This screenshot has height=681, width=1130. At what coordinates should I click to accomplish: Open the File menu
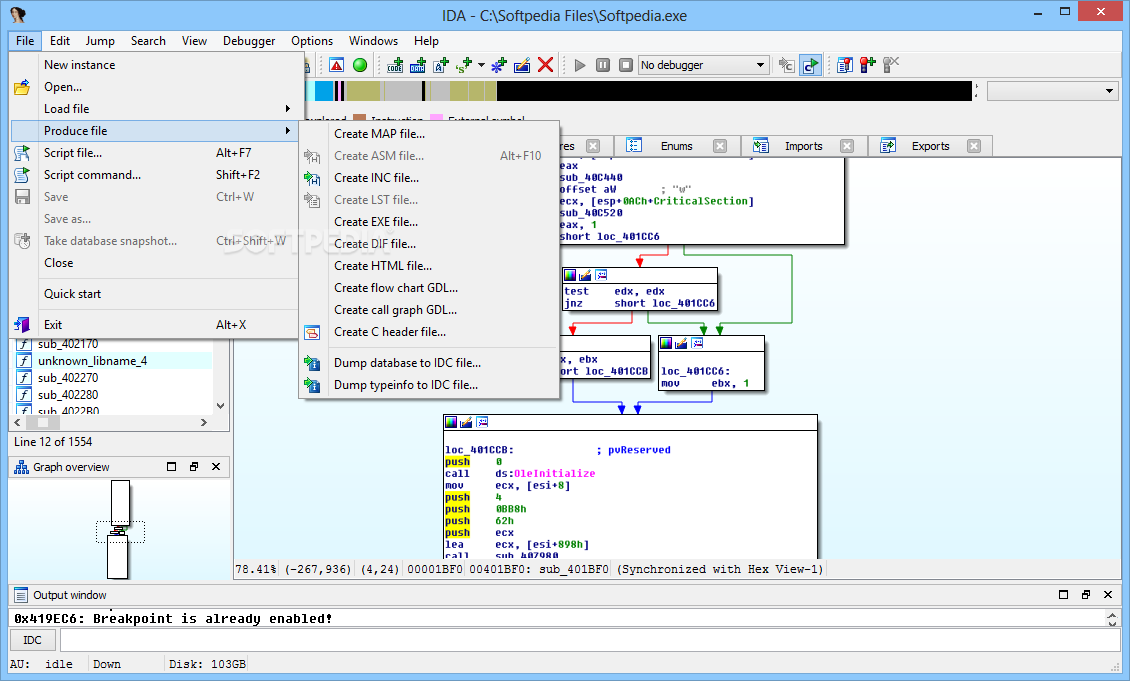pos(25,41)
